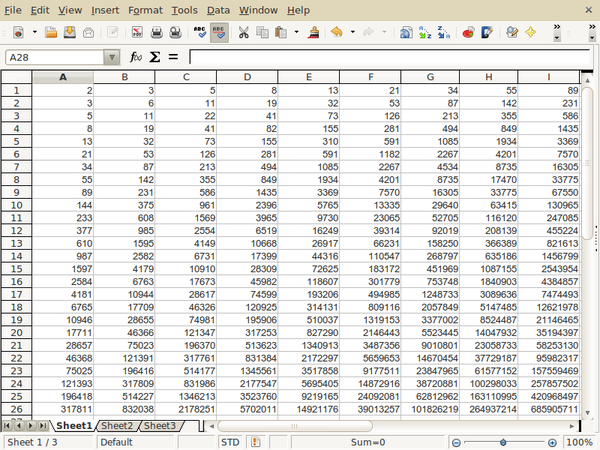The image size is (600, 450).
Task: Click the Undo arrow icon
Action: [337, 33]
